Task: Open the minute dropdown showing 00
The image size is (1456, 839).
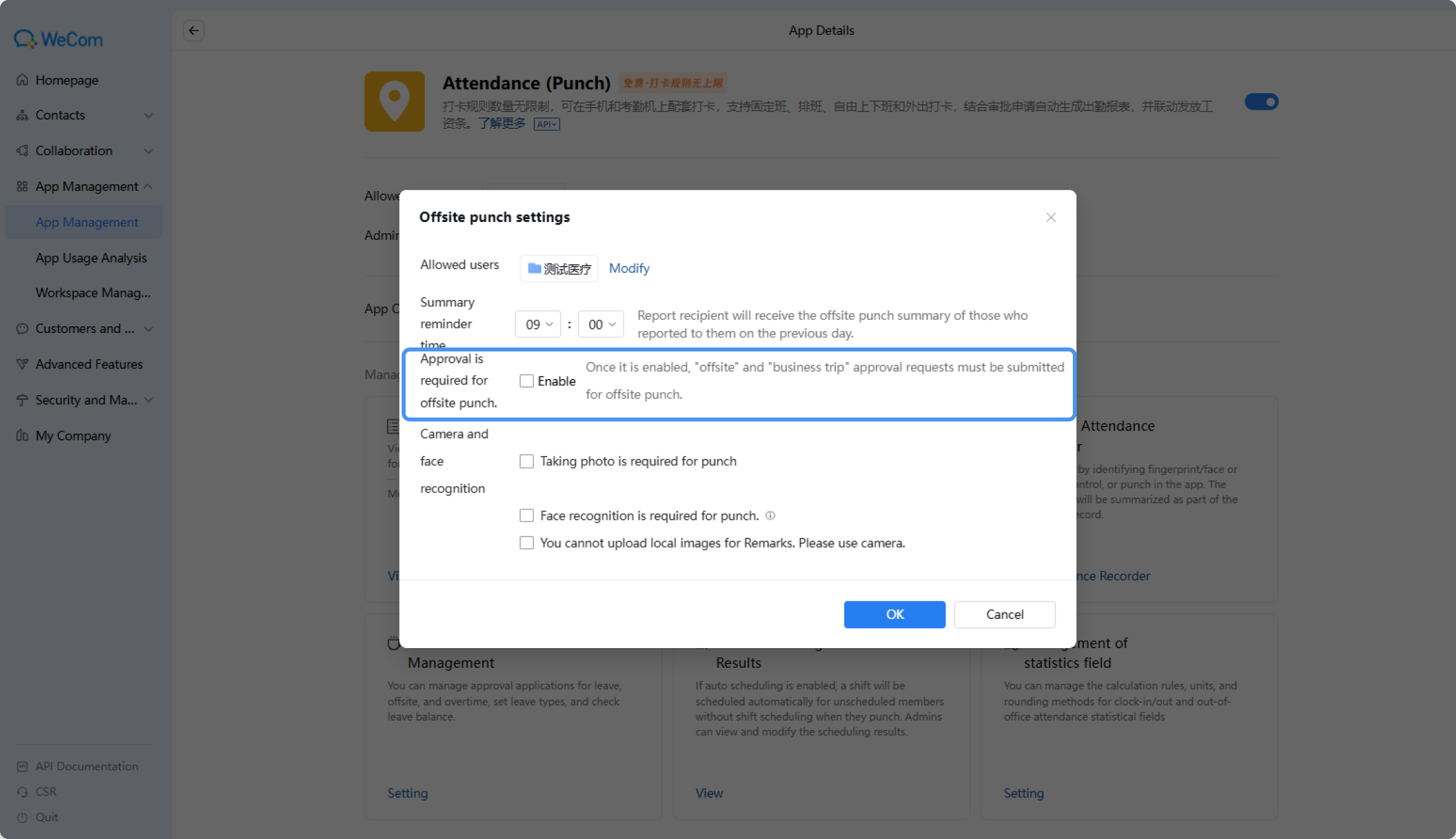Action: click(x=601, y=324)
